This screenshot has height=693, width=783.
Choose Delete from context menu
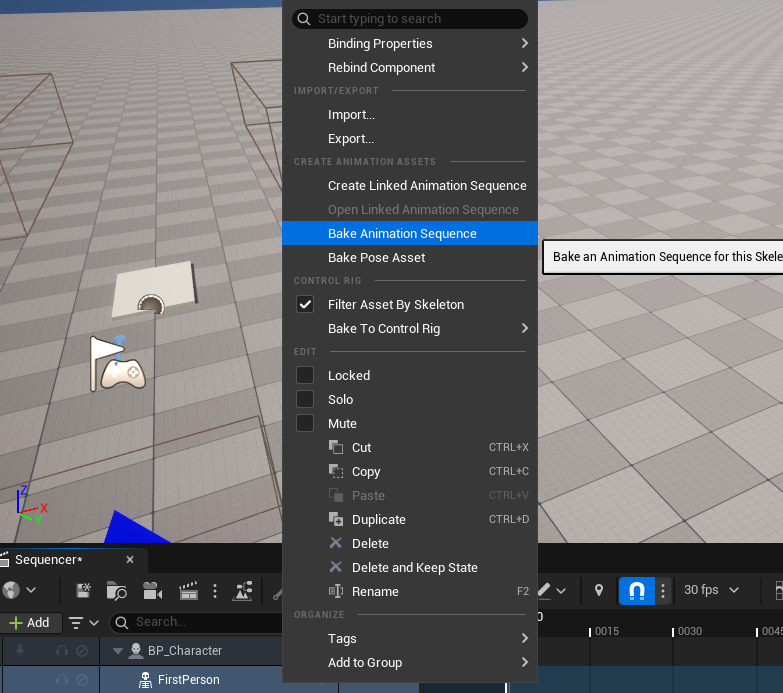click(409, 543)
